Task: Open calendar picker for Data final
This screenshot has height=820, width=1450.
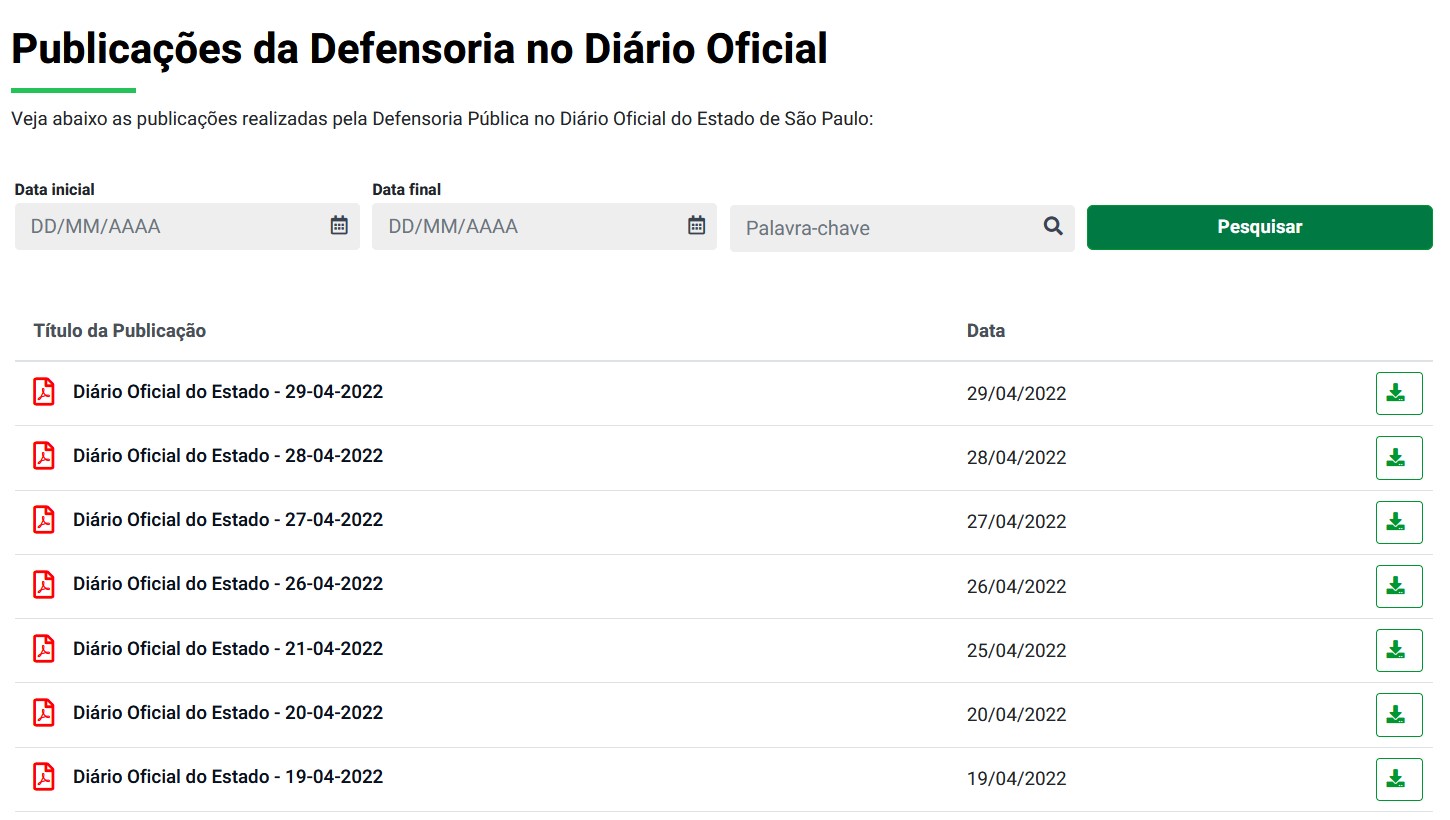Action: [x=697, y=225]
